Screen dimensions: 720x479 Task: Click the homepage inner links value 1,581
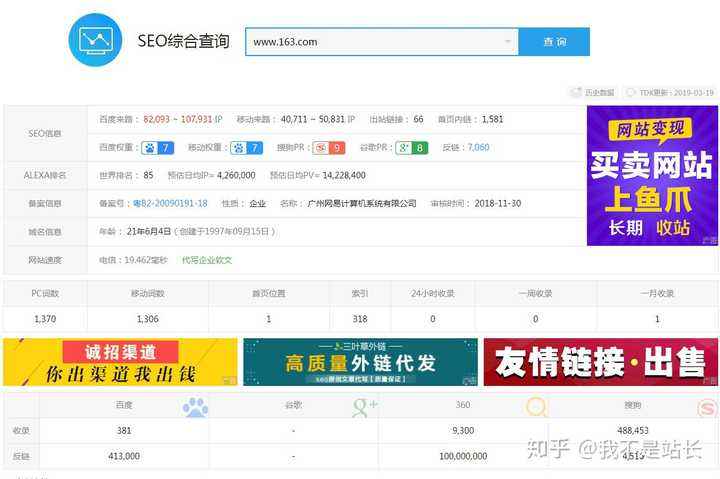492,119
